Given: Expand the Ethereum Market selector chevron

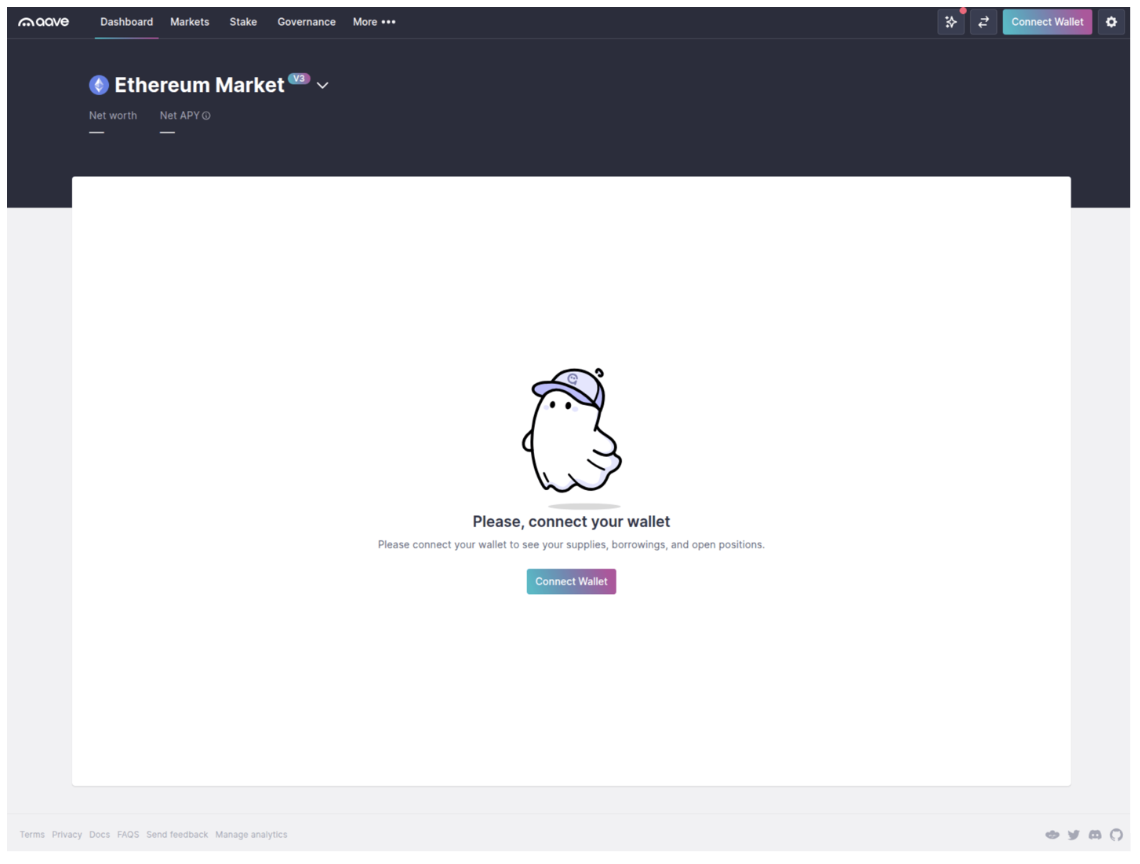Looking at the screenshot, I should point(322,86).
